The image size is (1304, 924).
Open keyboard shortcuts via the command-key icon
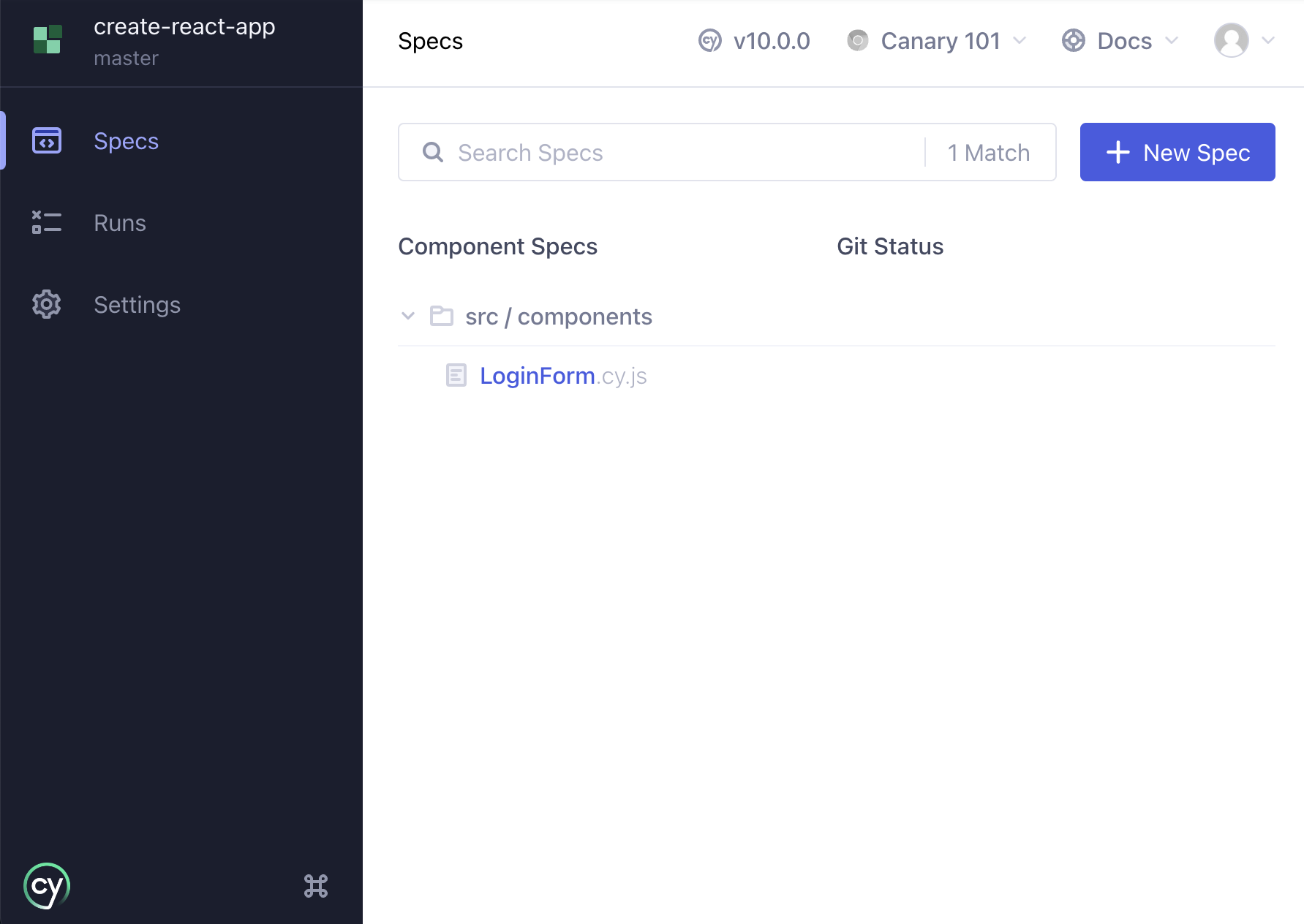pyautogui.click(x=316, y=886)
